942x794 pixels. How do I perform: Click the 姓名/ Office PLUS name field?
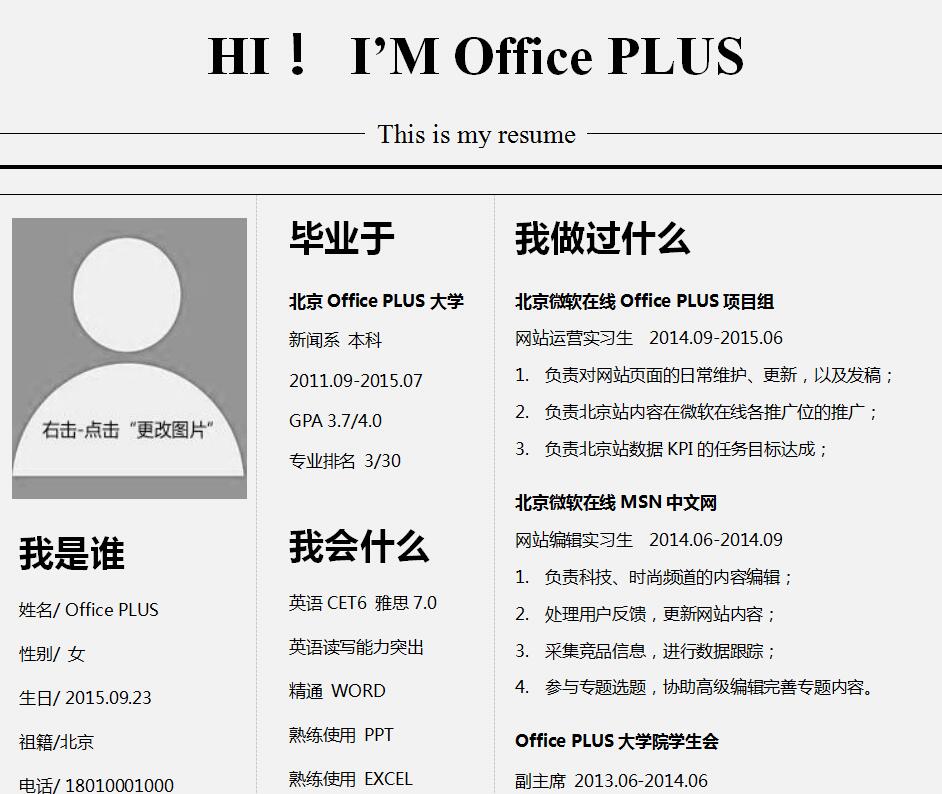click(x=89, y=610)
